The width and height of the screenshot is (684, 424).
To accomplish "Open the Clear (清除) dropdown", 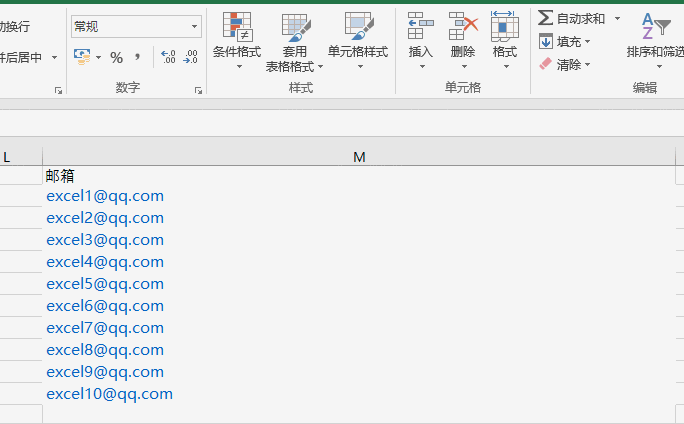I will [x=588, y=65].
